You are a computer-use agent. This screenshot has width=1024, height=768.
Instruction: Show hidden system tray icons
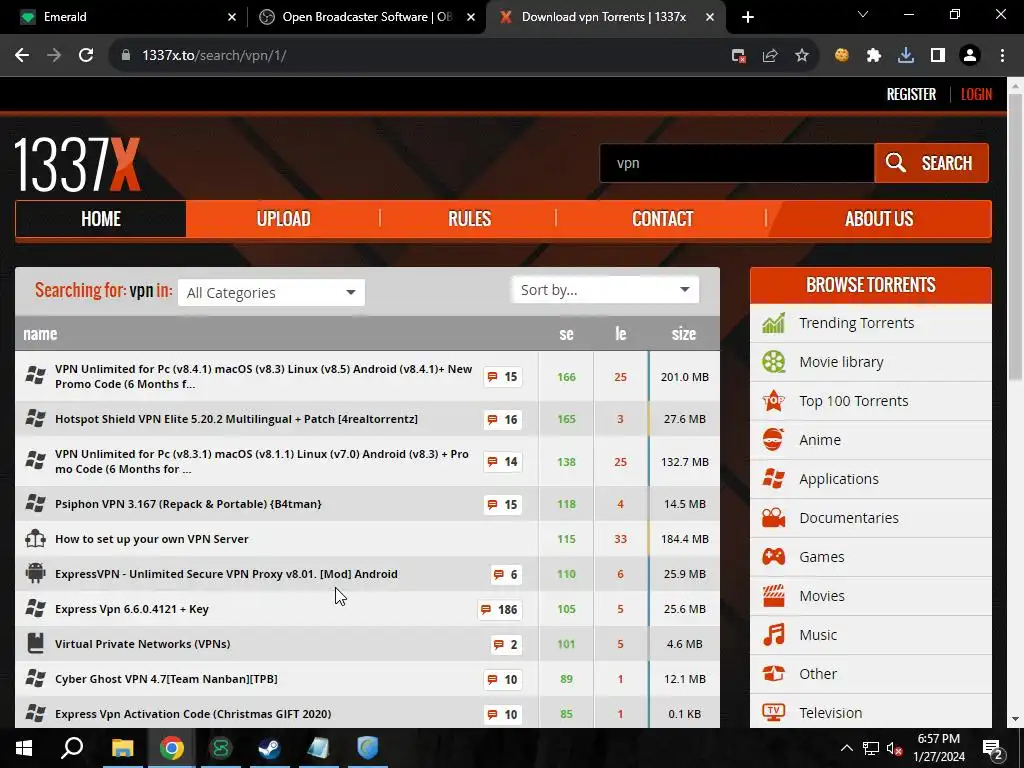click(846, 748)
